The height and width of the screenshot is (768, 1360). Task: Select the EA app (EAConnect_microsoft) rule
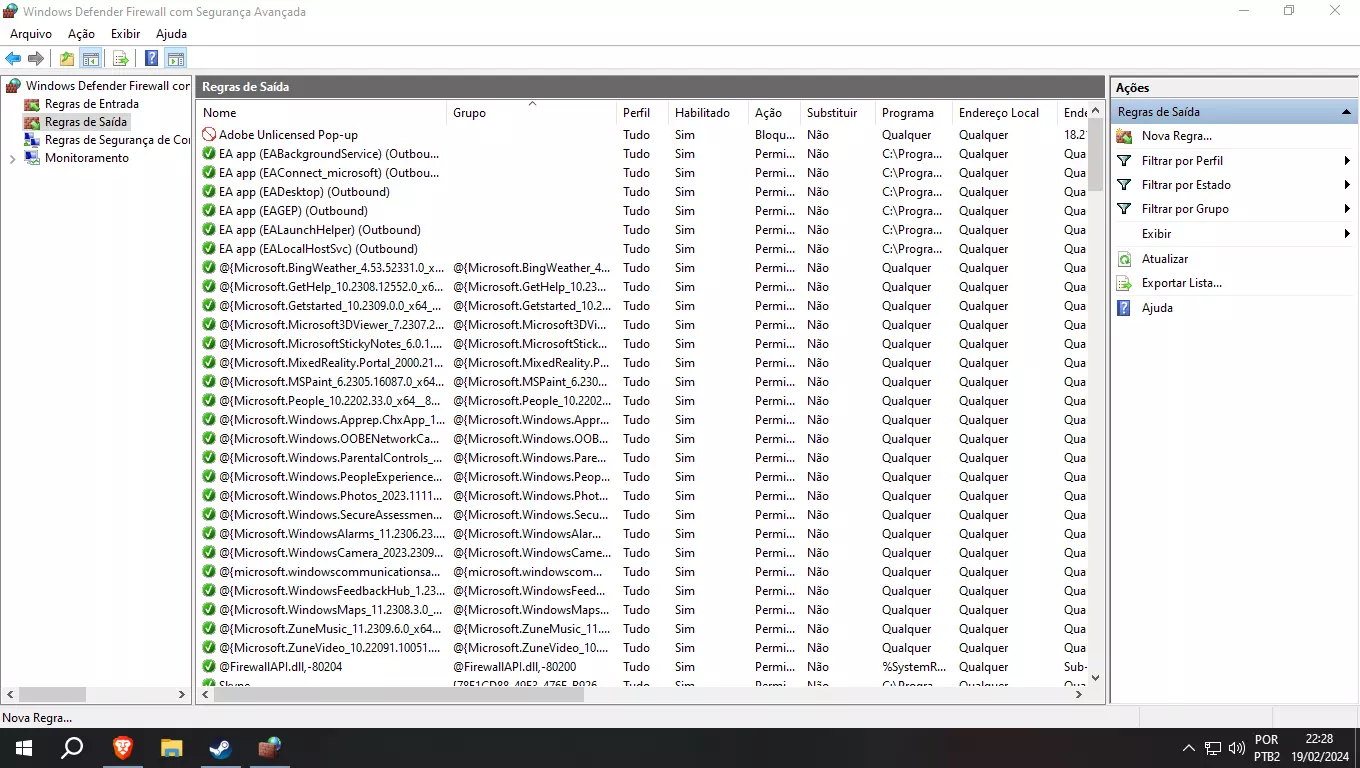(329, 173)
